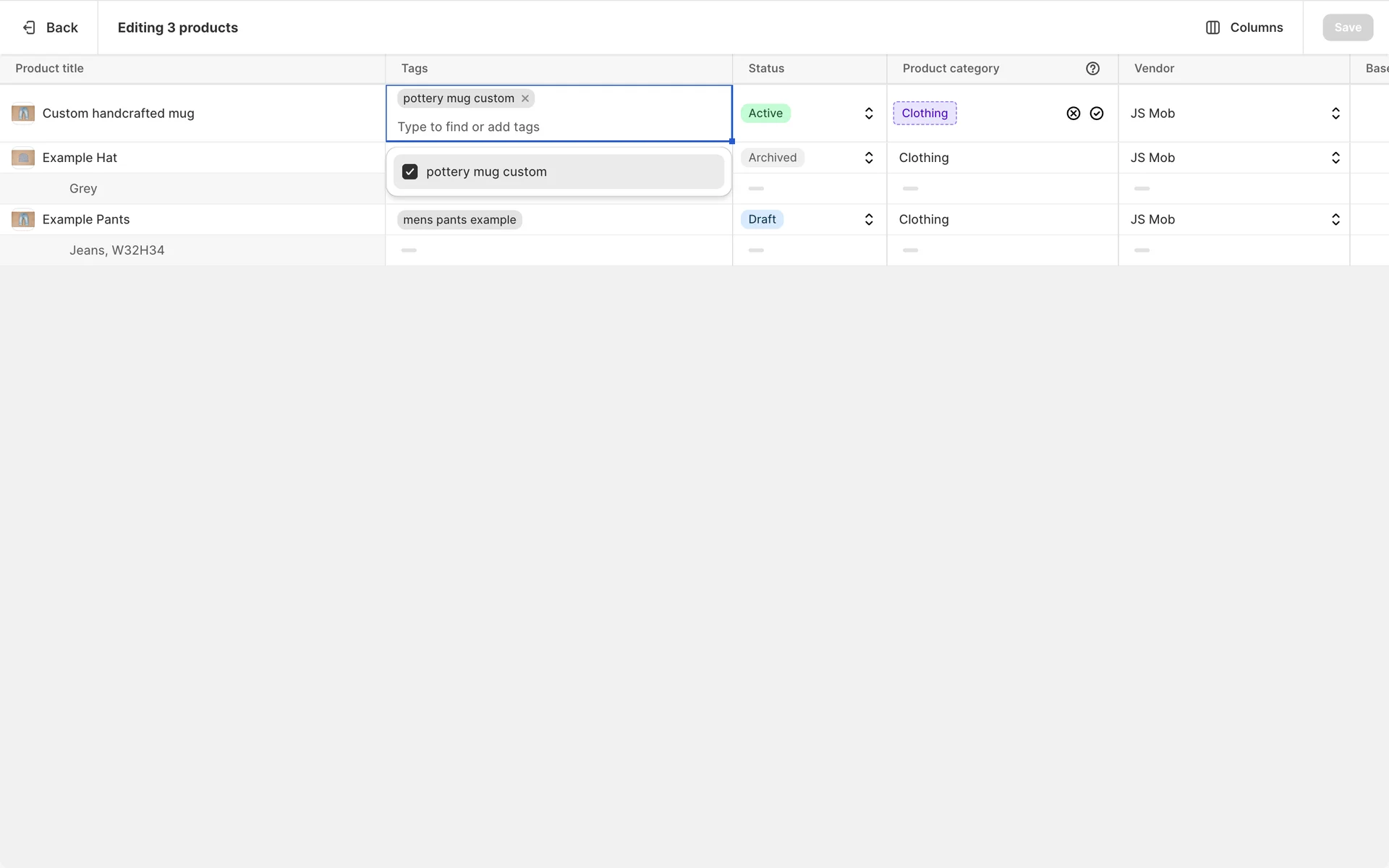
Task: Open the Archived status dropdown
Action: click(x=868, y=158)
